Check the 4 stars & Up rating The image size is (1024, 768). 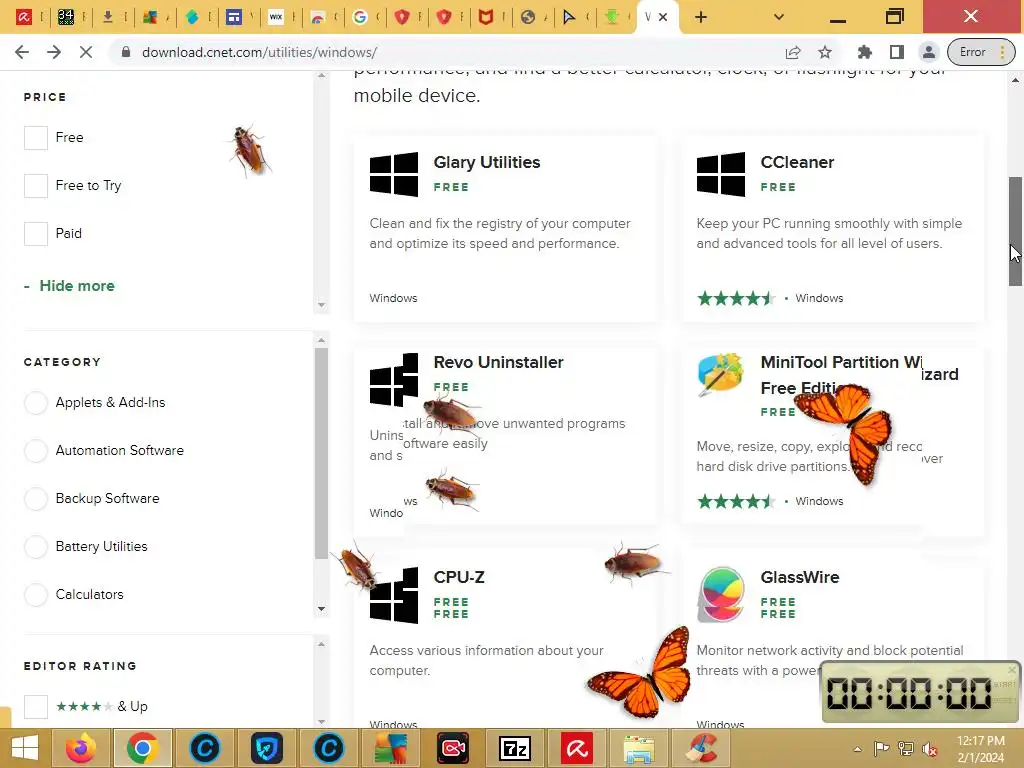[36, 707]
